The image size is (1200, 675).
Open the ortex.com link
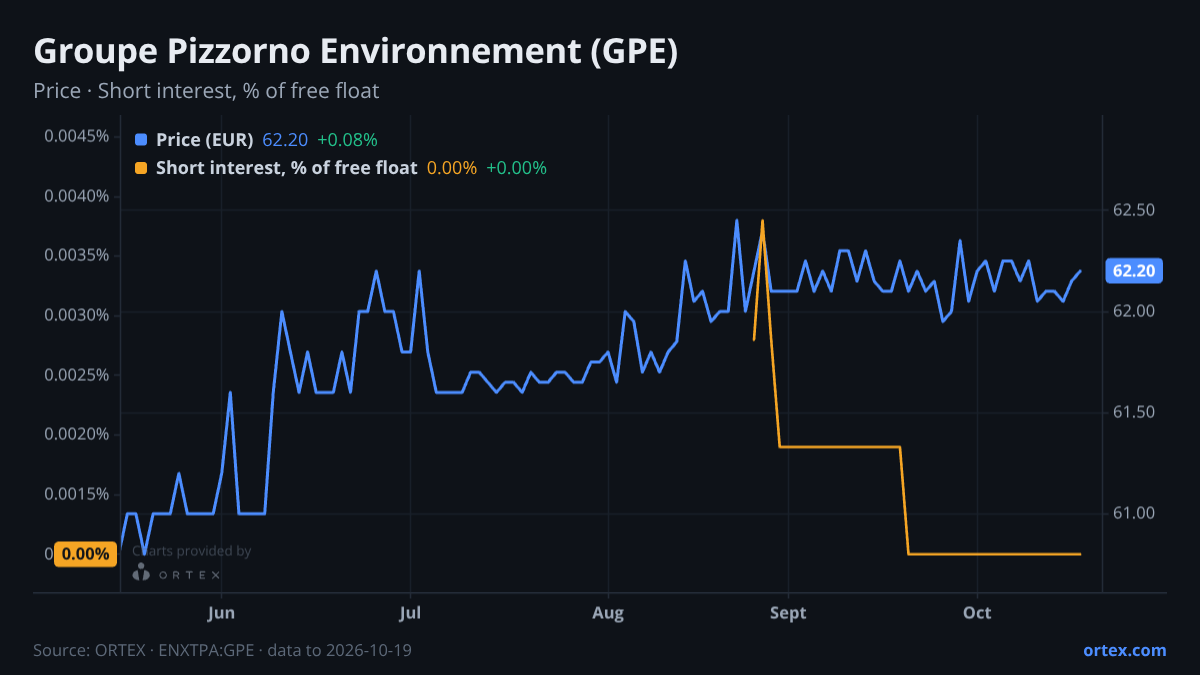[x=1124, y=650]
